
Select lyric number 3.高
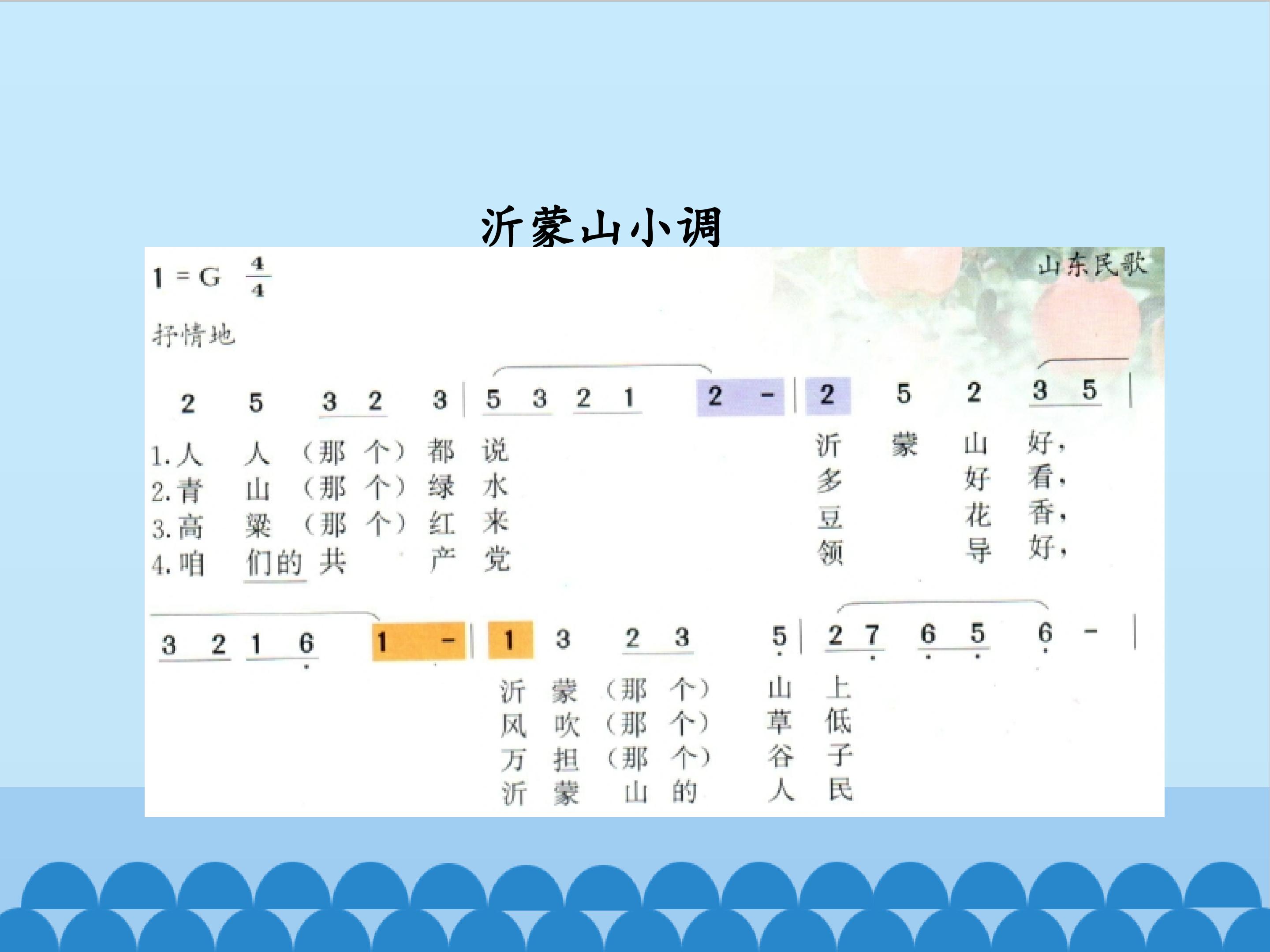[177, 528]
